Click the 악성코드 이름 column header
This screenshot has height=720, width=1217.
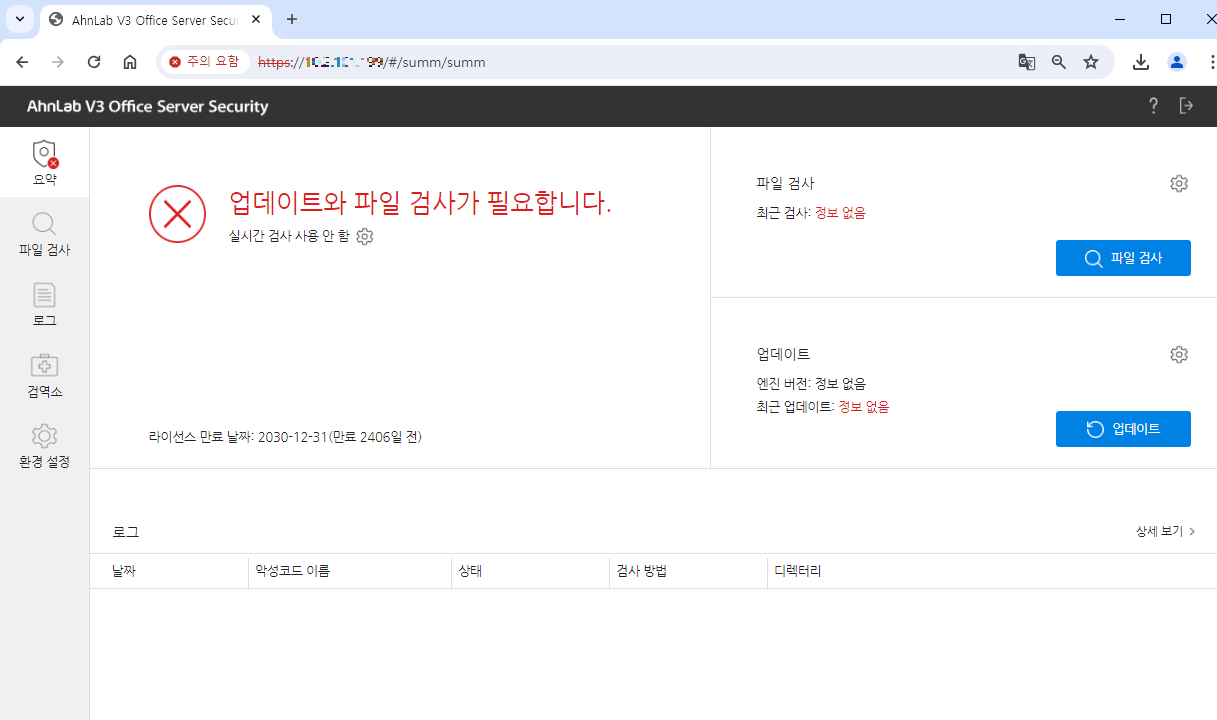[x=292, y=571]
